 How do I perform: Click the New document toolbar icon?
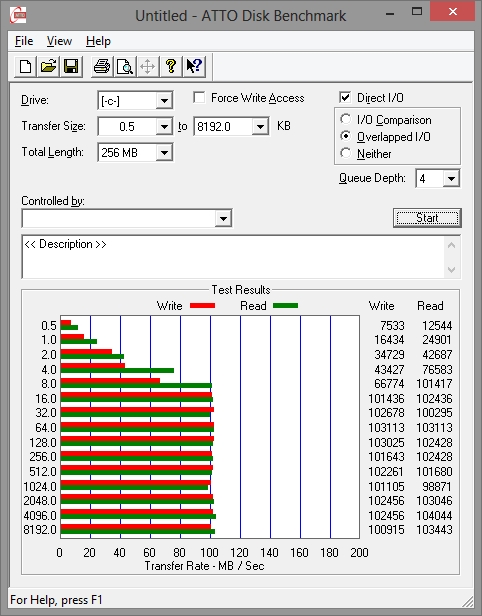tap(26, 66)
